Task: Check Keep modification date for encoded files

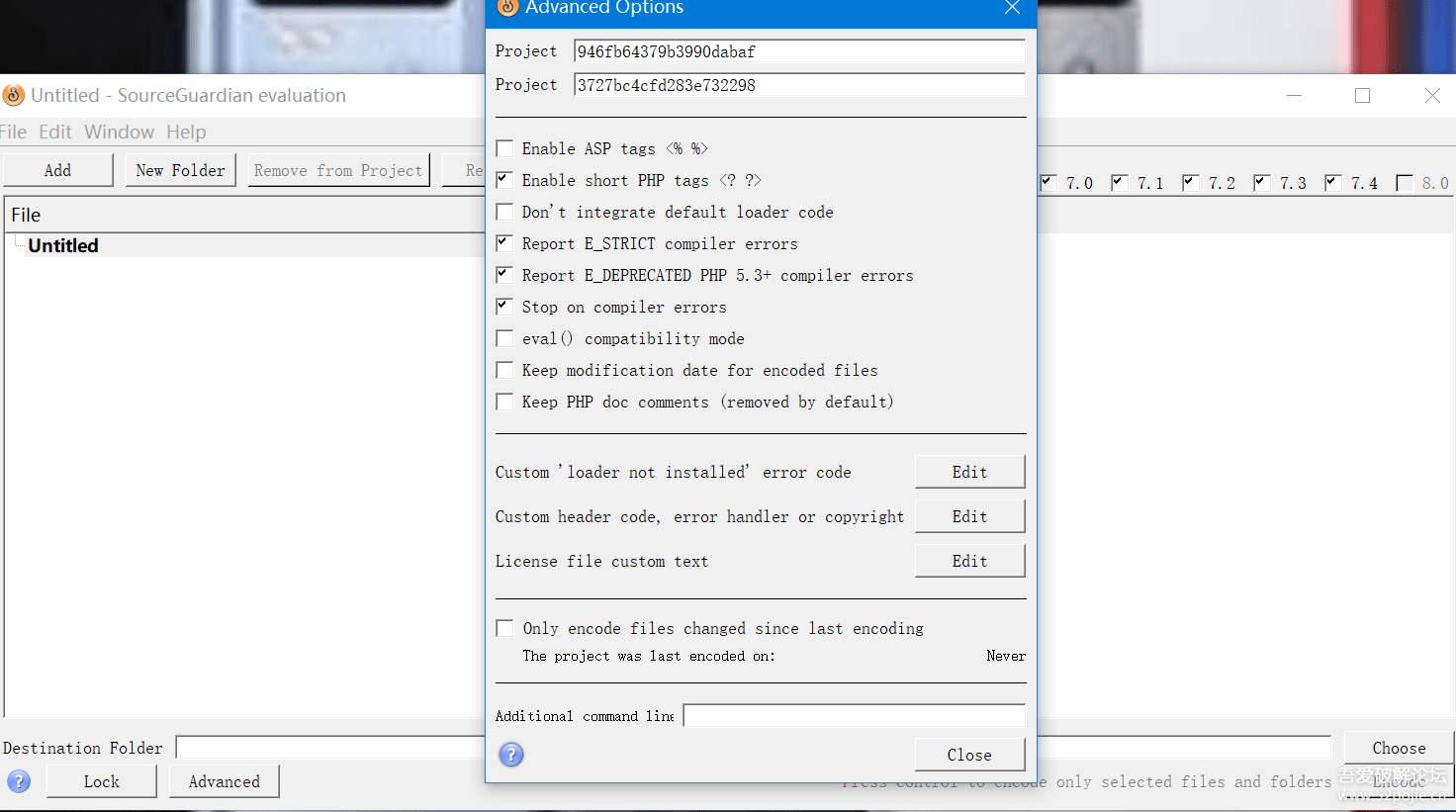Action: tap(504, 370)
